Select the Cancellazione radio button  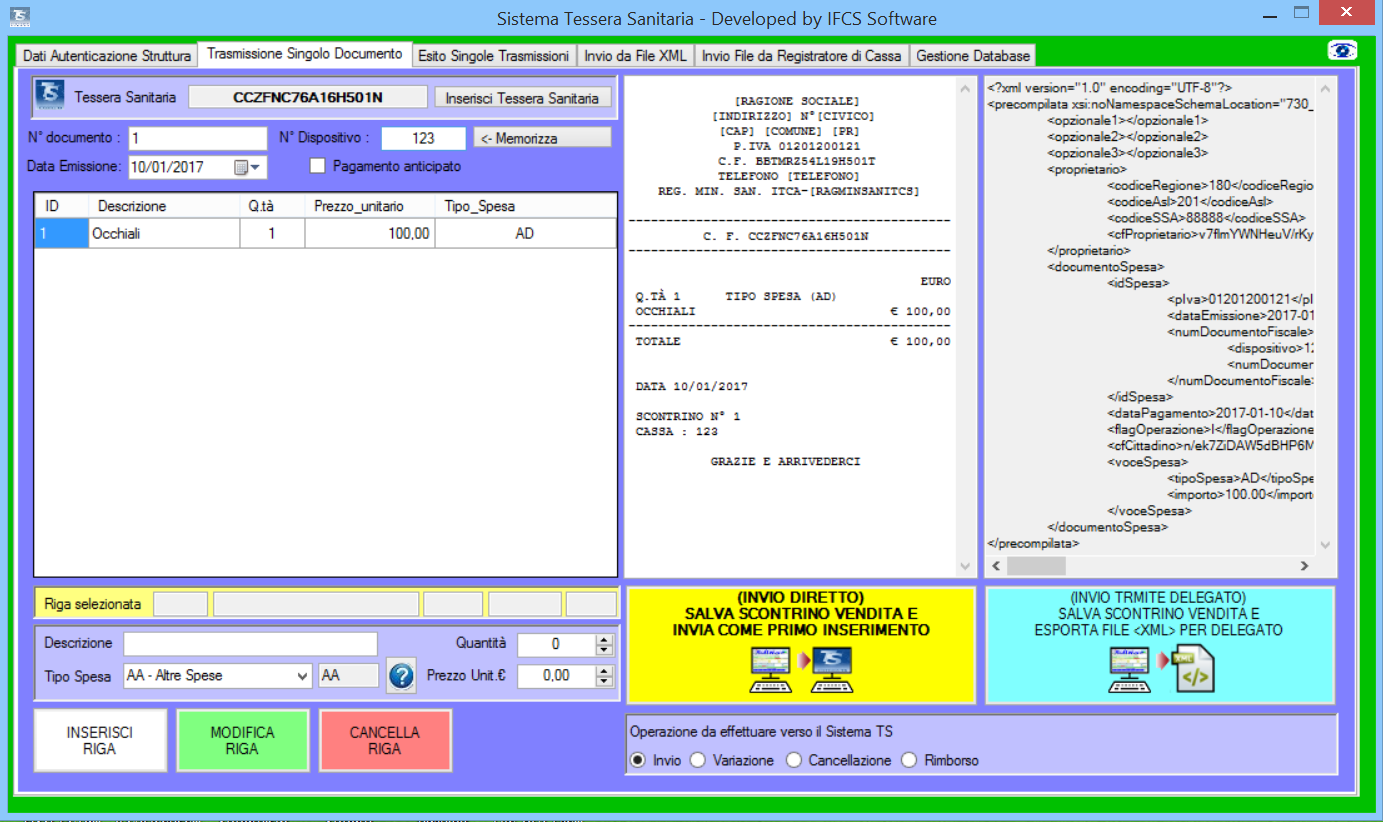[794, 760]
